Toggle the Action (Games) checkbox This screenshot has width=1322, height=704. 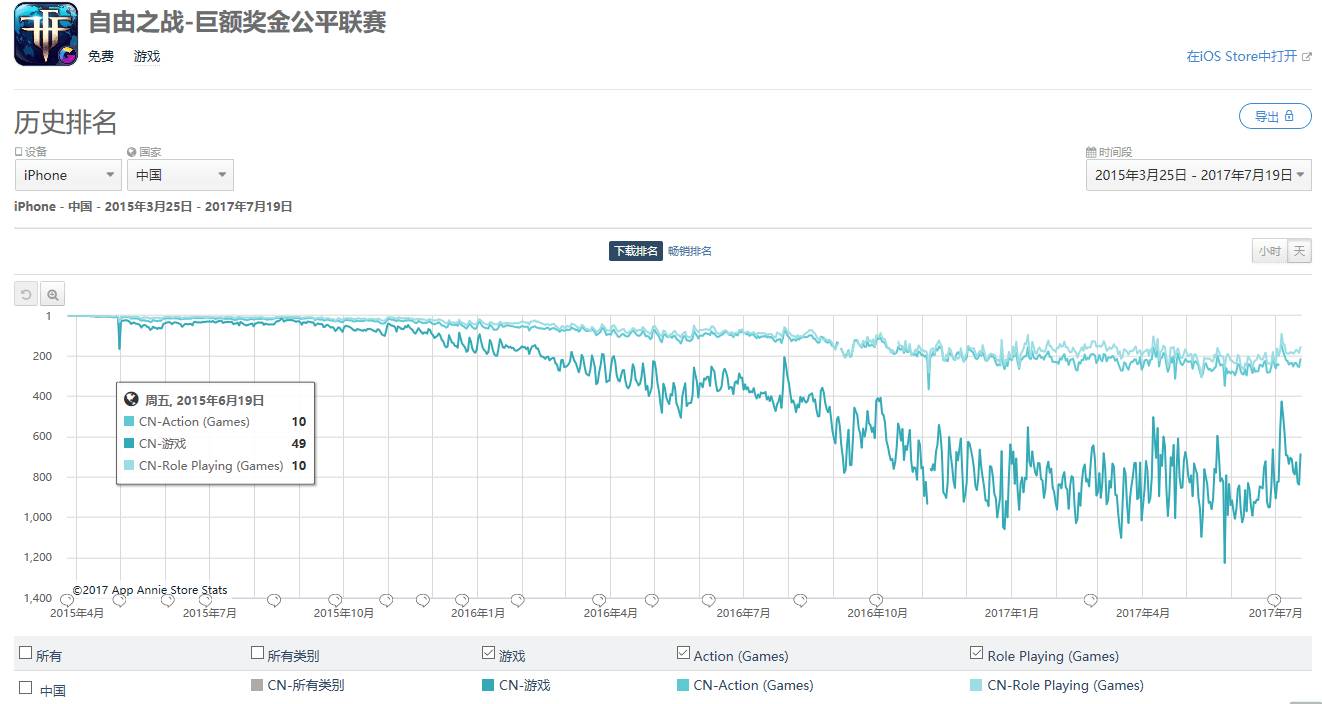tap(683, 654)
